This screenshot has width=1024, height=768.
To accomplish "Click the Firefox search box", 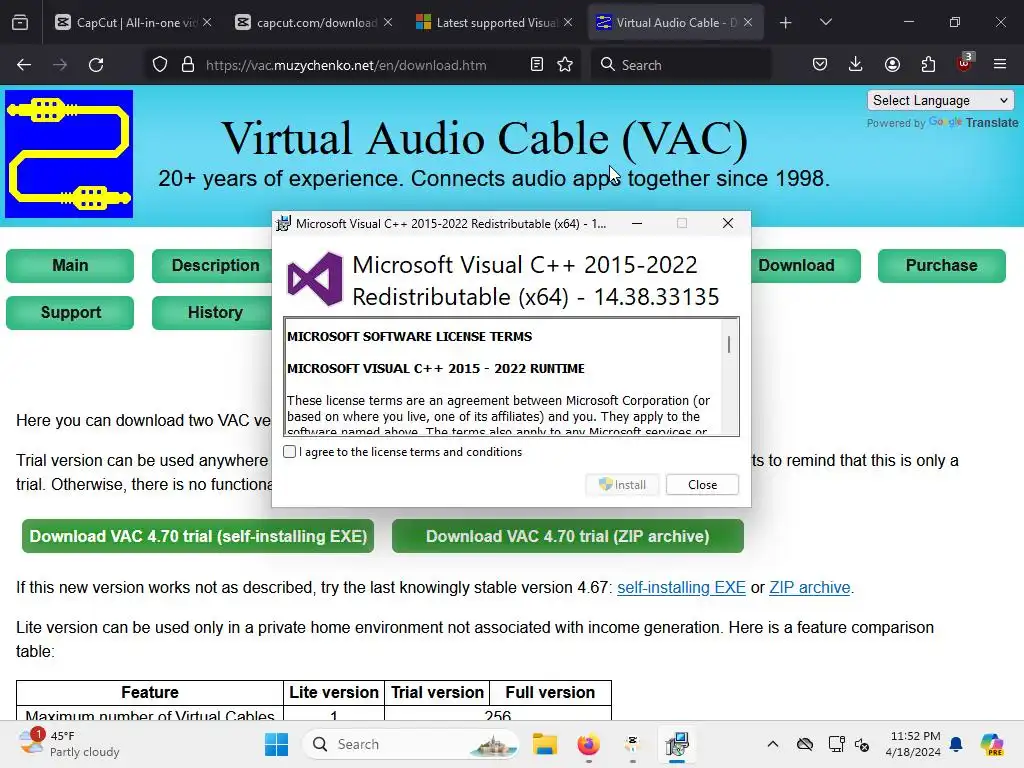I will point(680,65).
